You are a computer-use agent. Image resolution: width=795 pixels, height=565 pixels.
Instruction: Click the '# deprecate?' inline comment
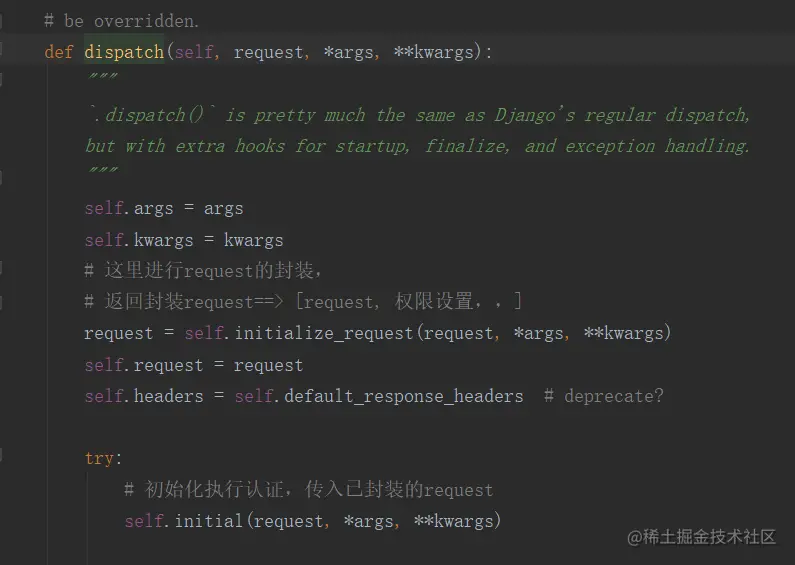[x=603, y=396]
